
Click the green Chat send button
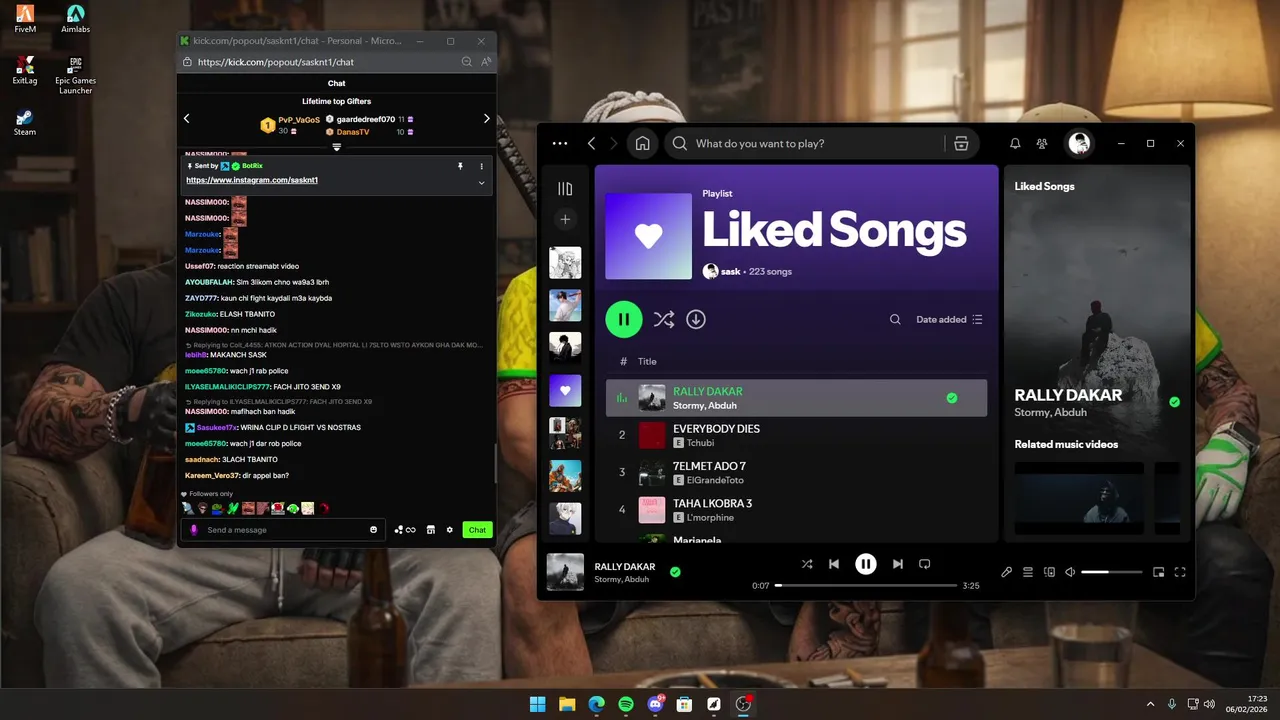pyautogui.click(x=478, y=530)
